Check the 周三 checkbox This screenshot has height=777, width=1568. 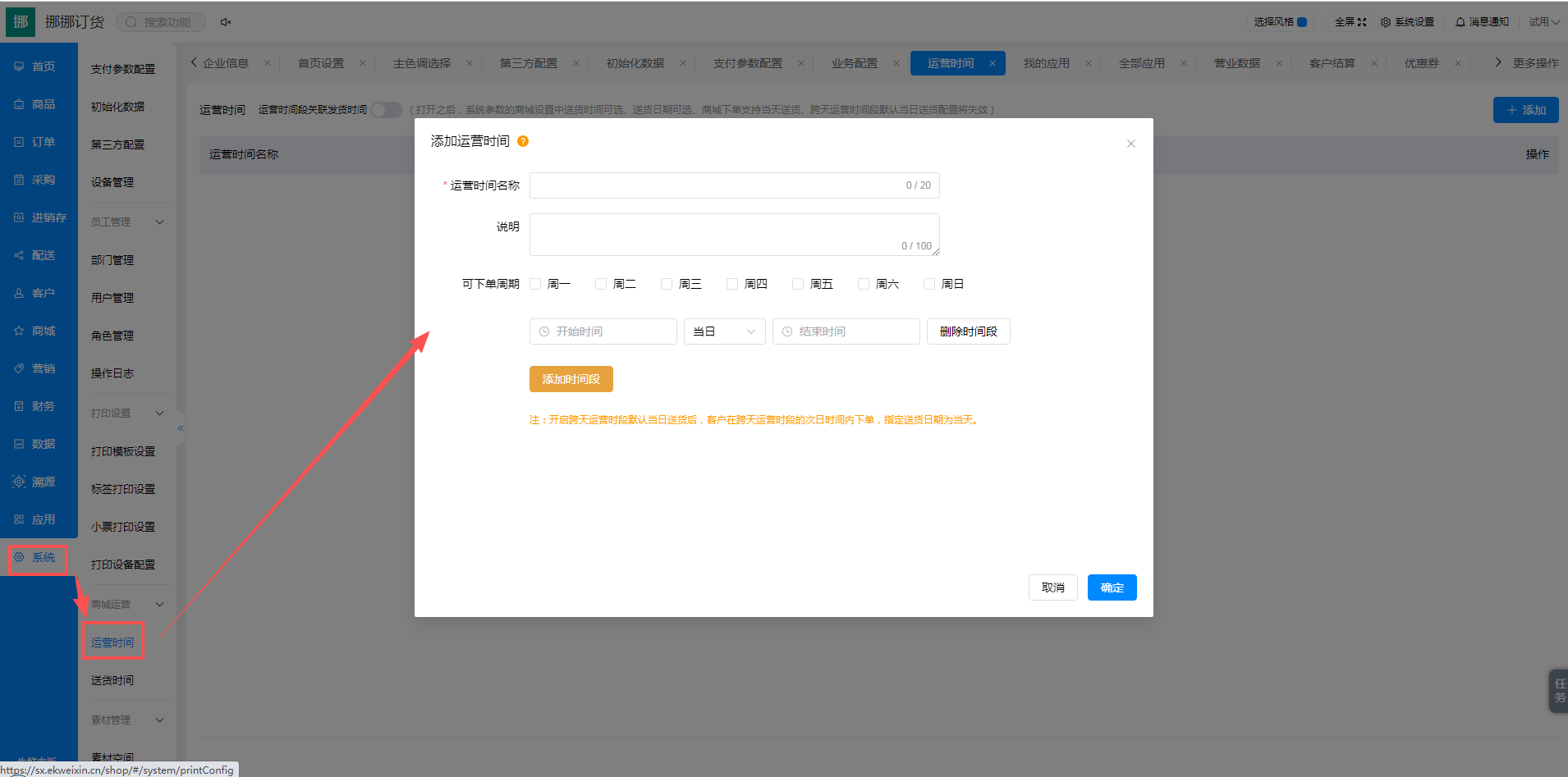[x=667, y=284]
